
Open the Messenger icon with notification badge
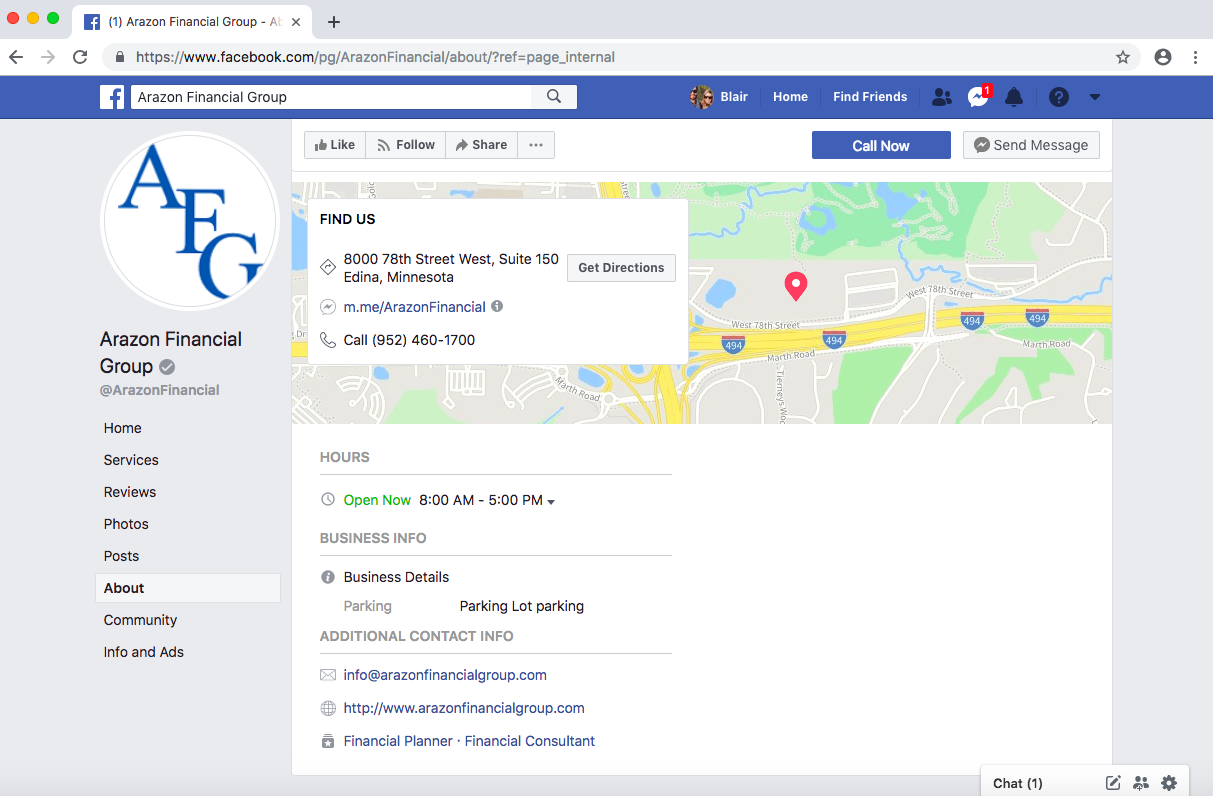[x=978, y=97]
